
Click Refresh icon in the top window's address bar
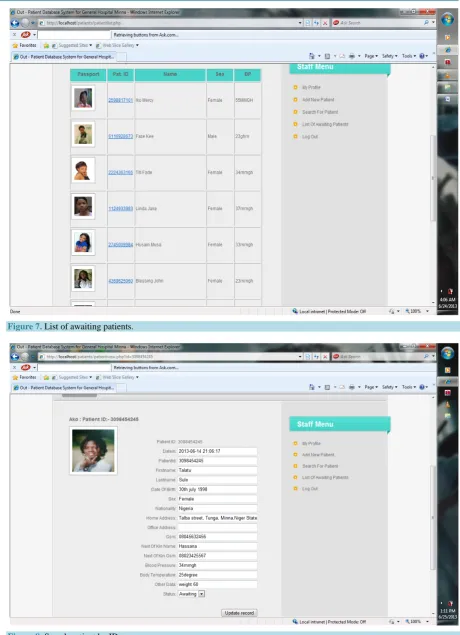click(x=316, y=23)
